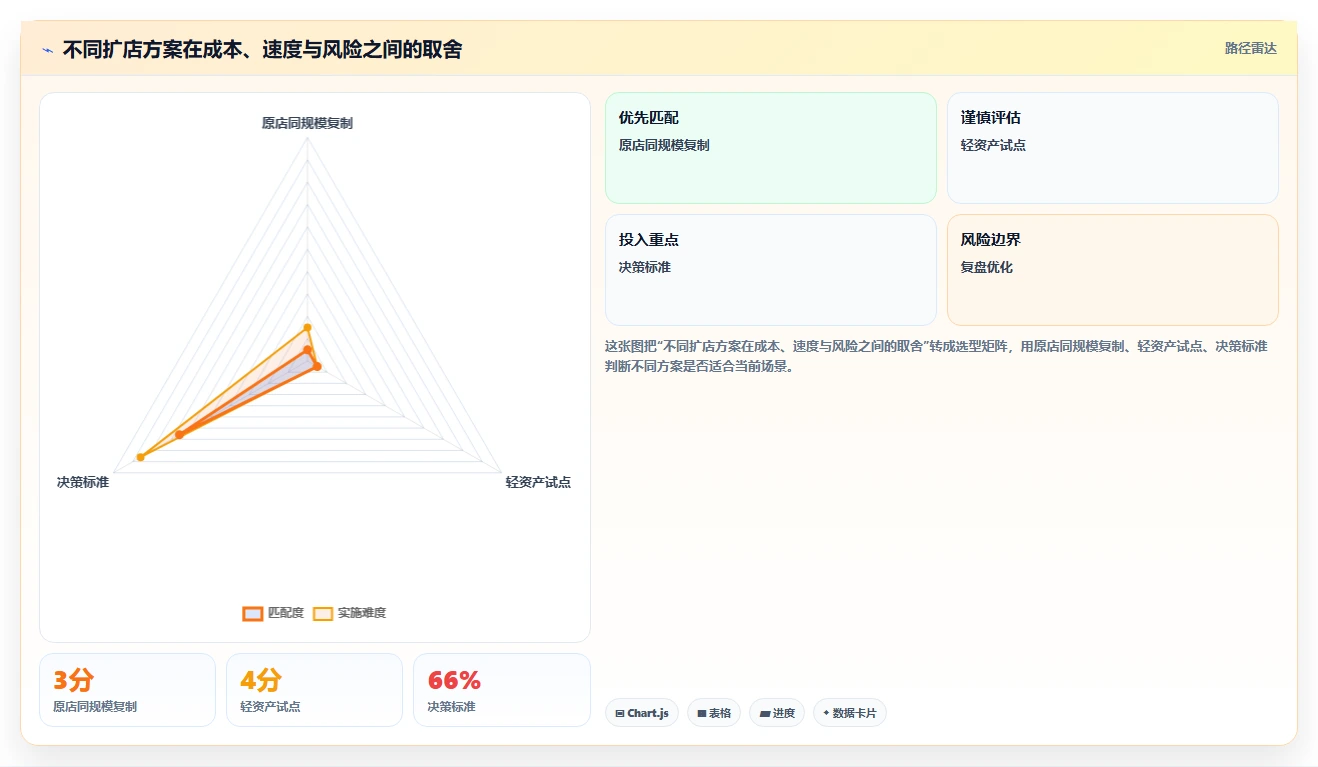
Task: Click the lightning icon beside the title
Action: (x=47, y=50)
